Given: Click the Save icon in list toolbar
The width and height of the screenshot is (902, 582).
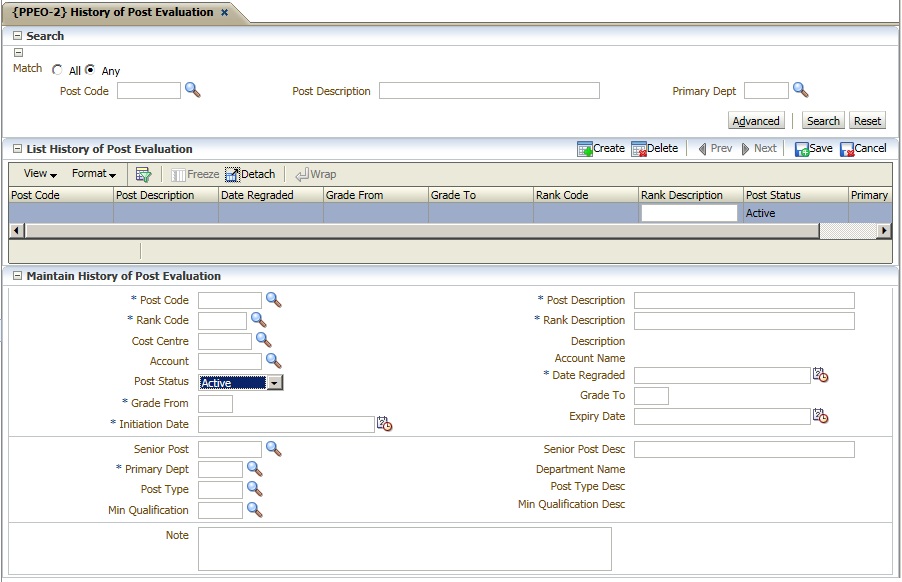Looking at the screenshot, I should coord(802,149).
